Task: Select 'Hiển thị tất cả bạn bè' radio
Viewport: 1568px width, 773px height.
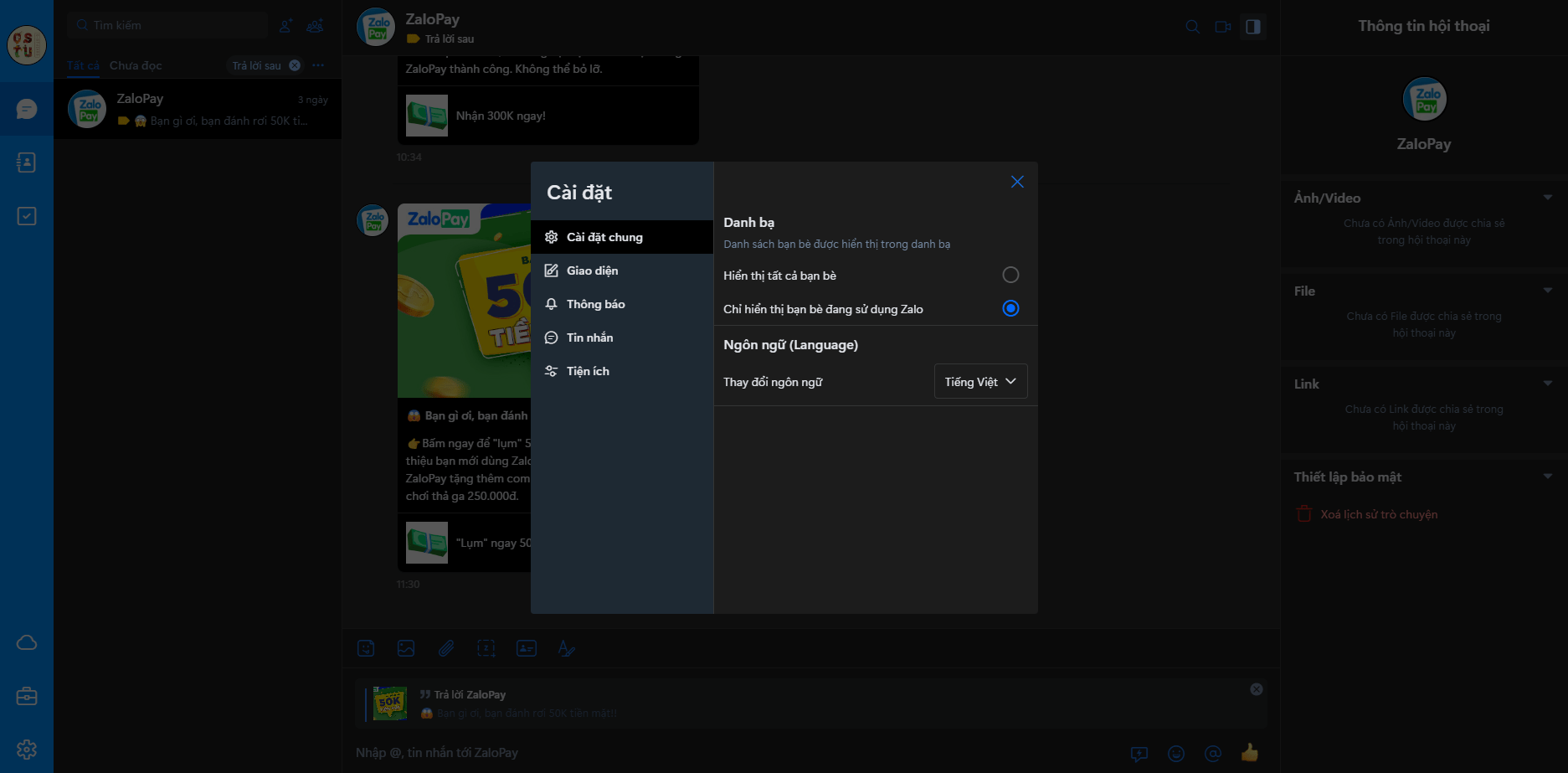Action: [1010, 276]
